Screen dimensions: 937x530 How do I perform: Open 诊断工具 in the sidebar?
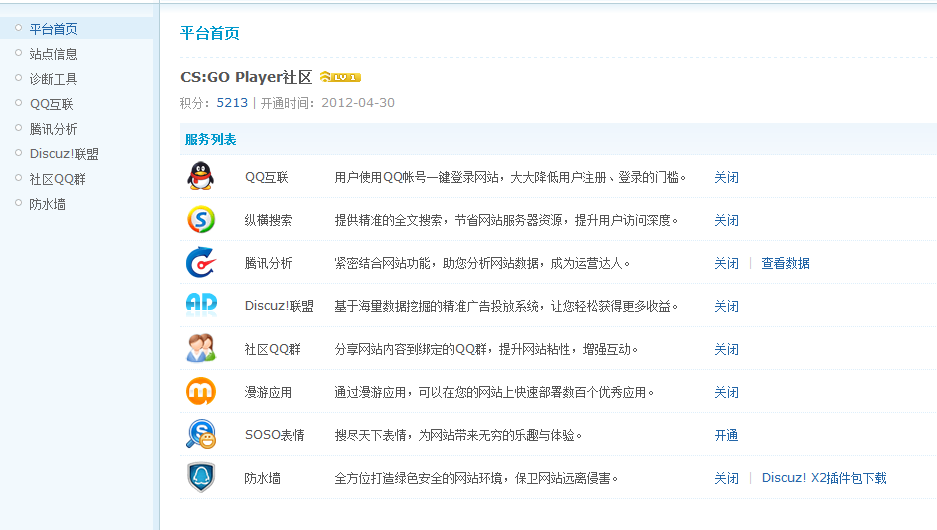pyautogui.click(x=54, y=79)
